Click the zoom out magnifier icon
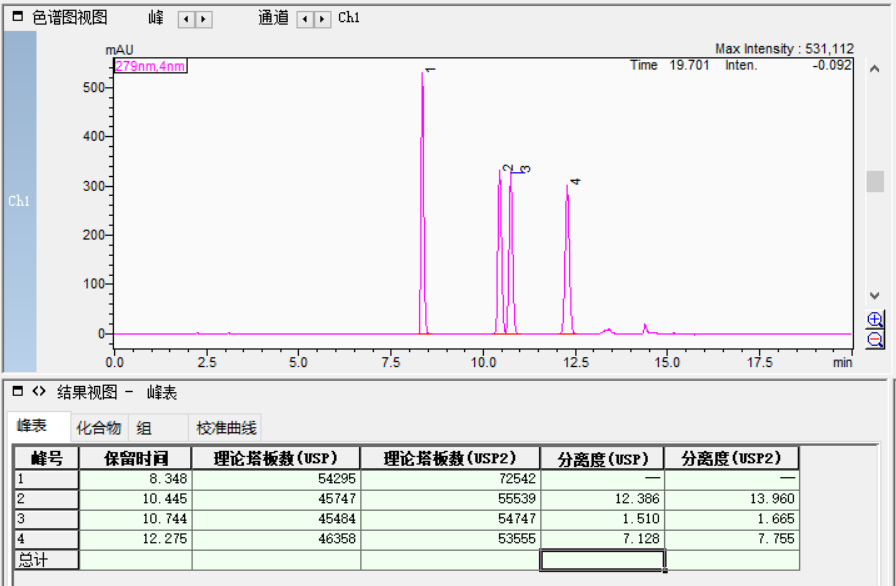The height and width of the screenshot is (586, 896). [x=875, y=340]
